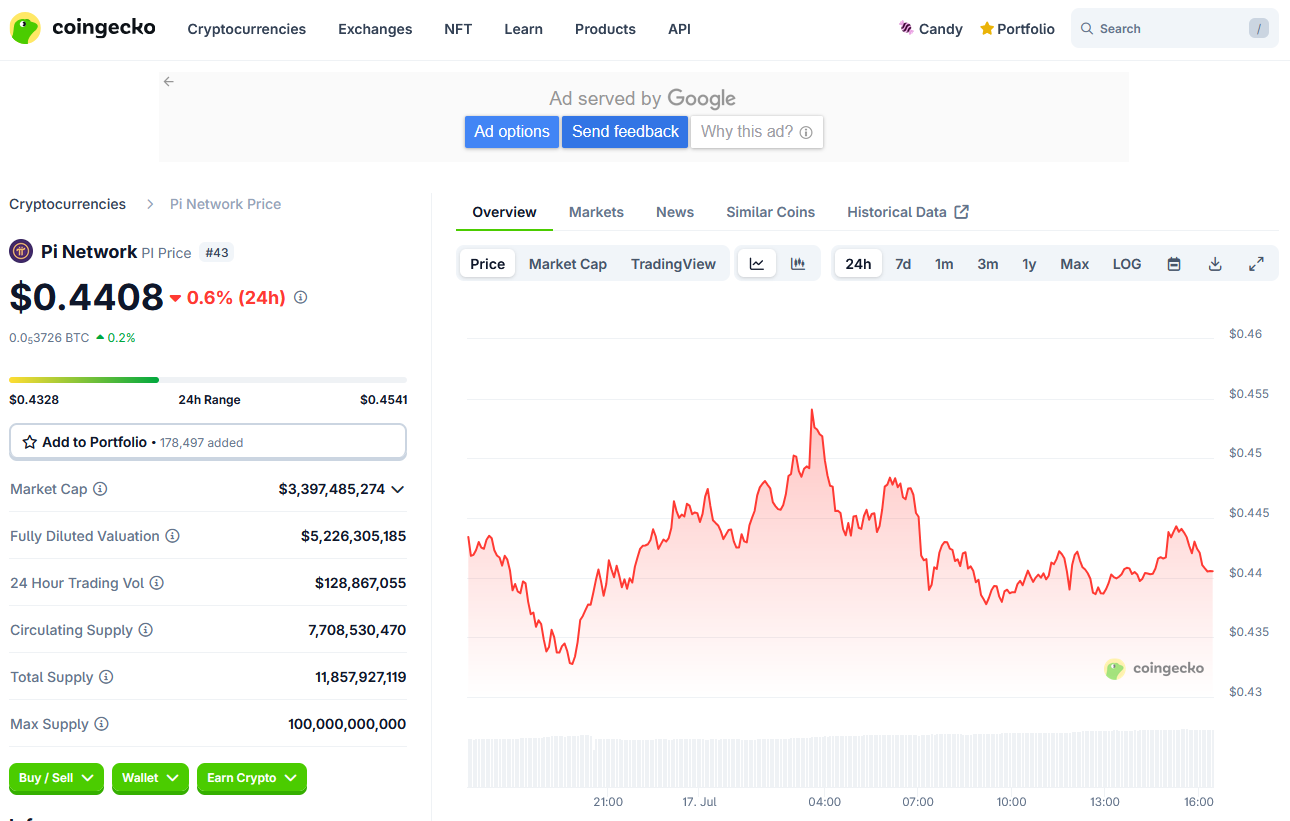Show Total Supply info tooltip
Image resolution: width=1290 pixels, height=821 pixels.
[106, 677]
